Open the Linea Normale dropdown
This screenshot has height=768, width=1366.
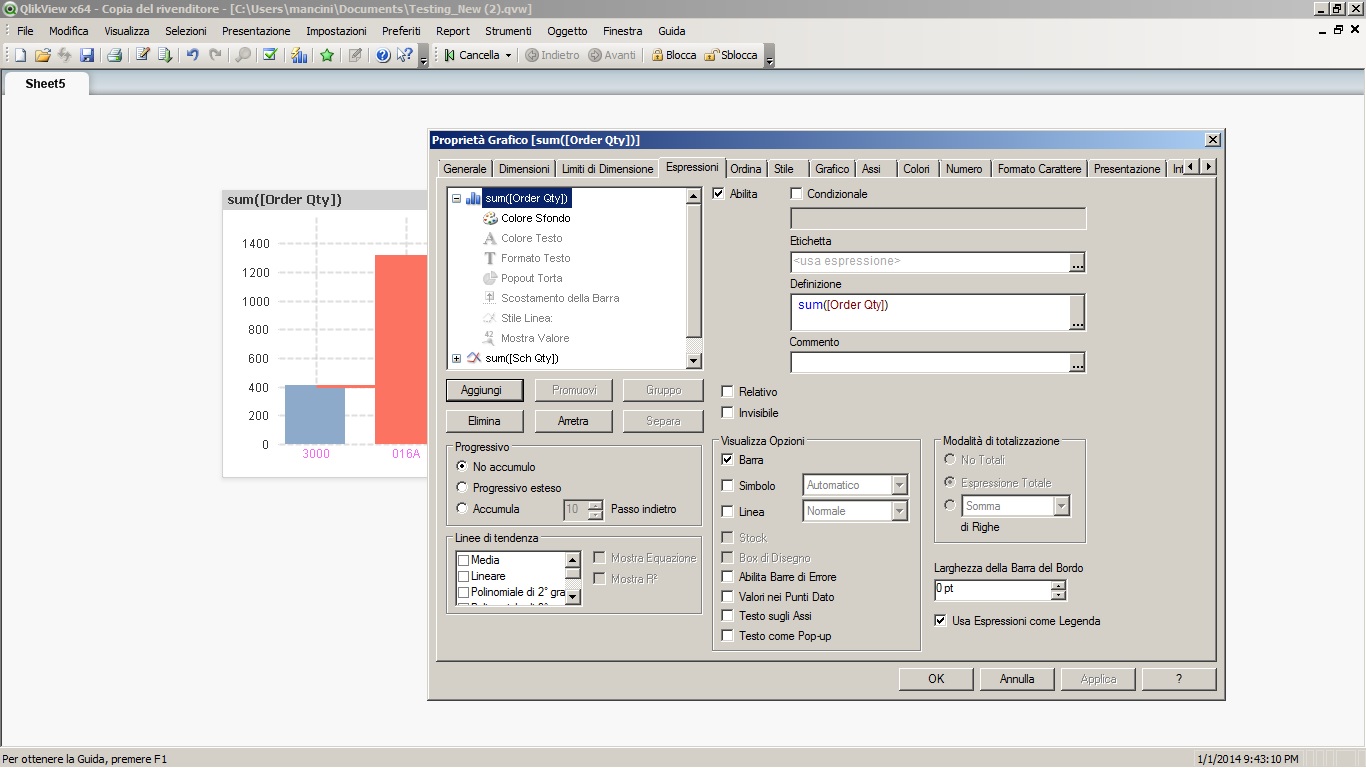coord(899,511)
